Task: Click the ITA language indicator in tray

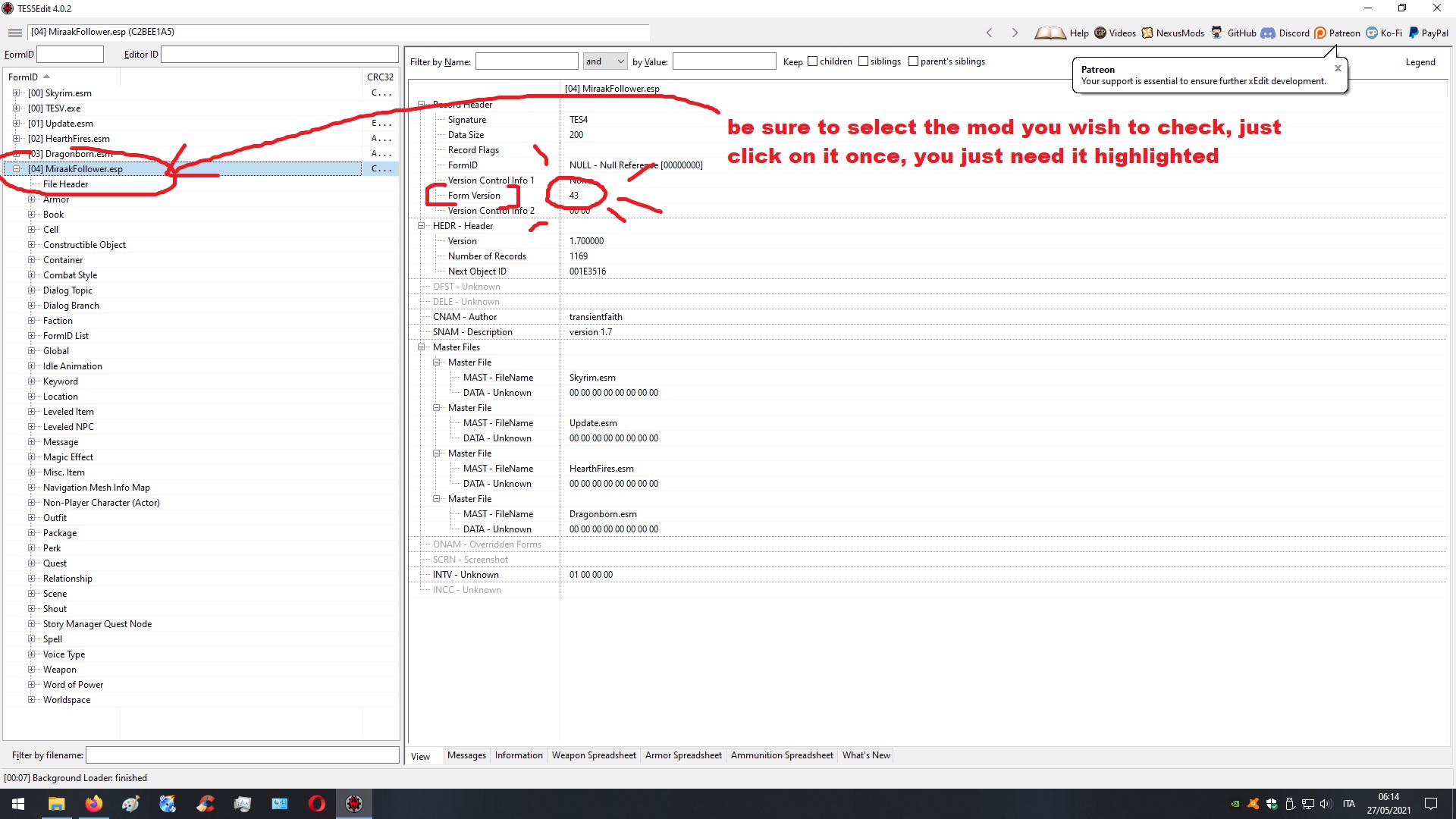Action: point(1349,804)
